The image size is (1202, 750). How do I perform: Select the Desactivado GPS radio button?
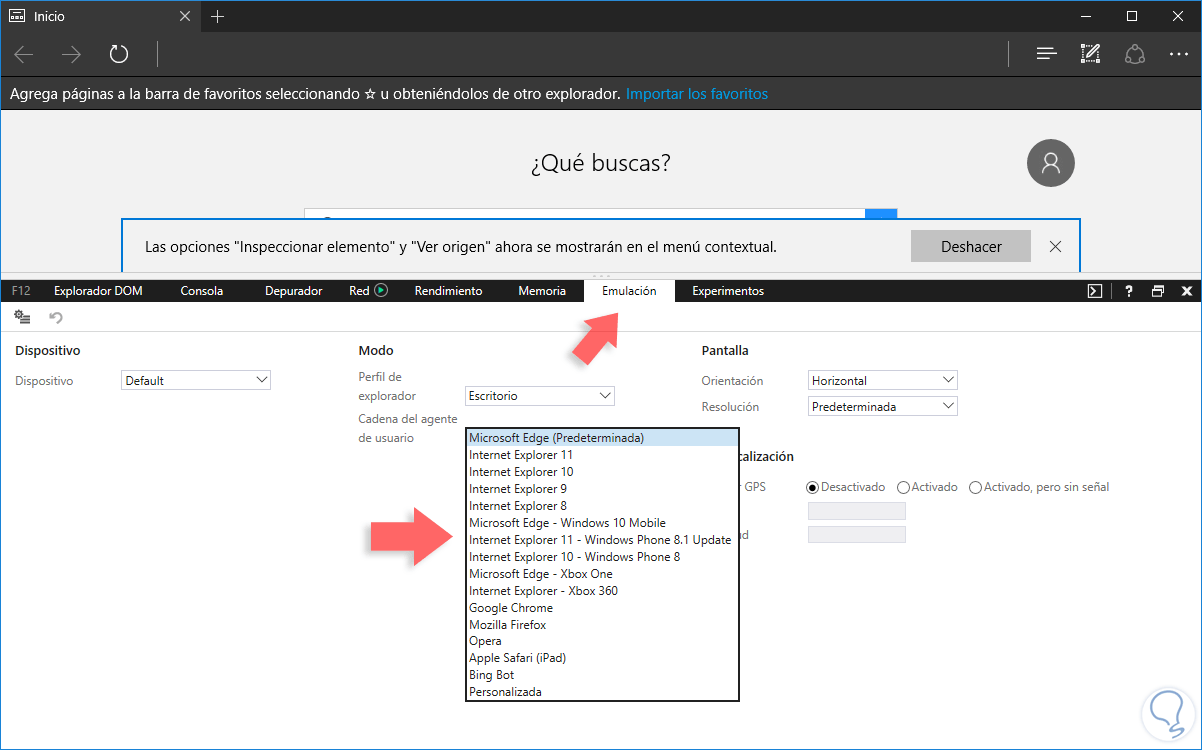click(x=813, y=487)
